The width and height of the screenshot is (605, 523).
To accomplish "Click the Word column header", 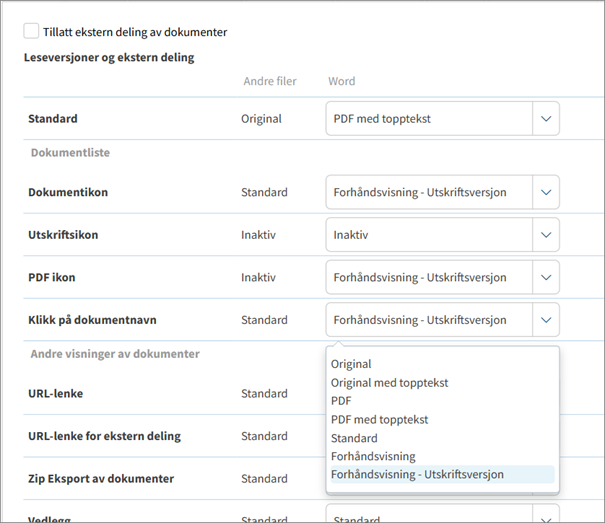I will click(341, 81).
